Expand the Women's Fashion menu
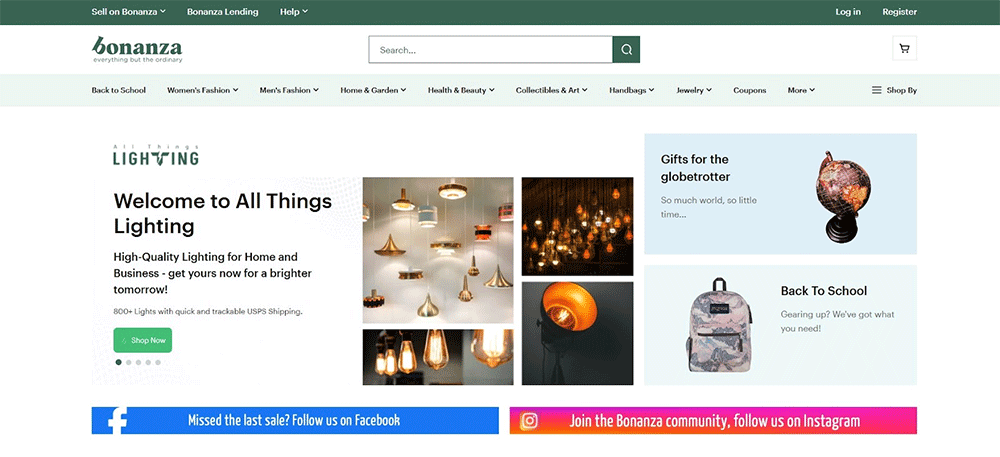The image size is (1000, 457). click(x=202, y=90)
